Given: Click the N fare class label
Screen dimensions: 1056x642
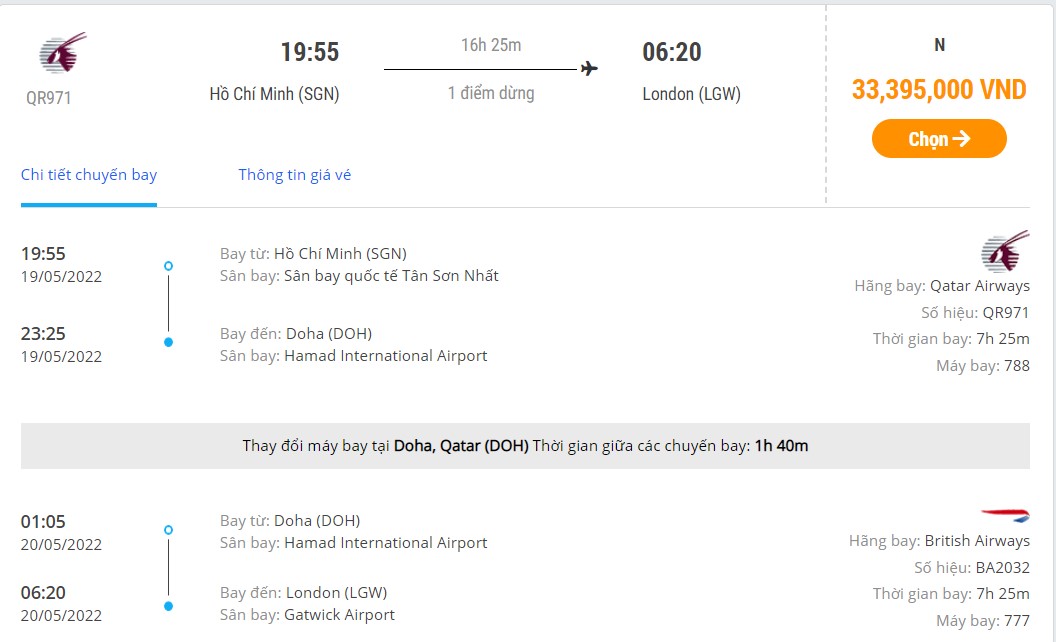Looking at the screenshot, I should pos(939,45).
